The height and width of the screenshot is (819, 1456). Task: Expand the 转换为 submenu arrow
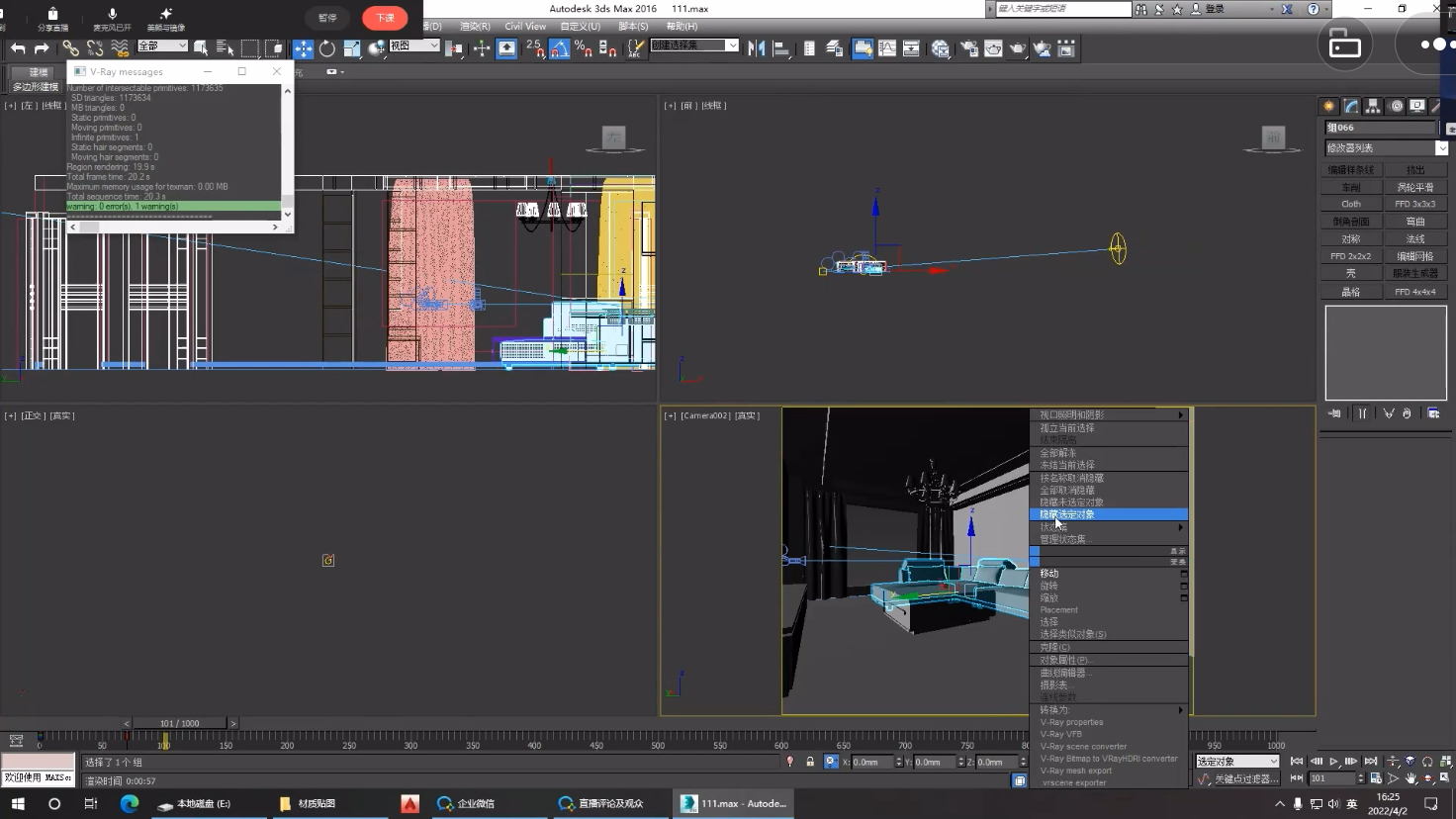pyautogui.click(x=1180, y=710)
